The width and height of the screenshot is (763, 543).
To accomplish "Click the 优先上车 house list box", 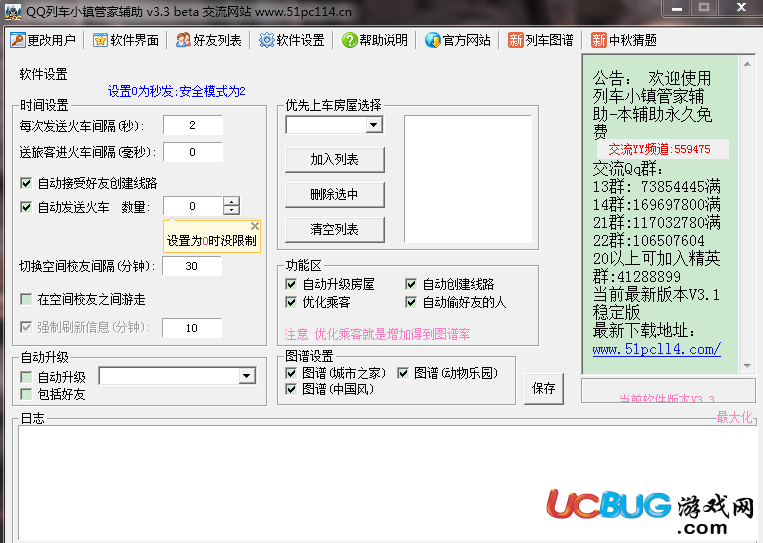I will [468, 179].
